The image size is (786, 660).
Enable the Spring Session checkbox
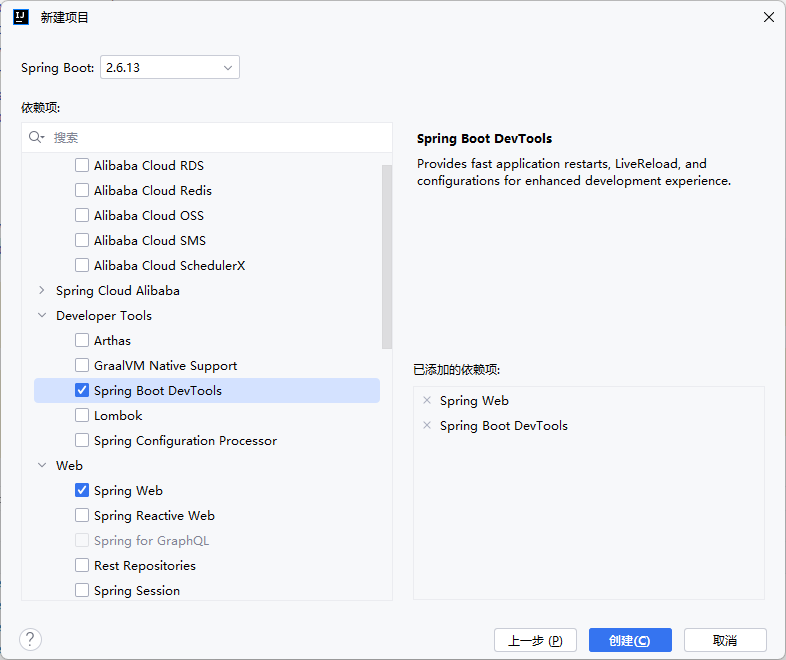(82, 590)
